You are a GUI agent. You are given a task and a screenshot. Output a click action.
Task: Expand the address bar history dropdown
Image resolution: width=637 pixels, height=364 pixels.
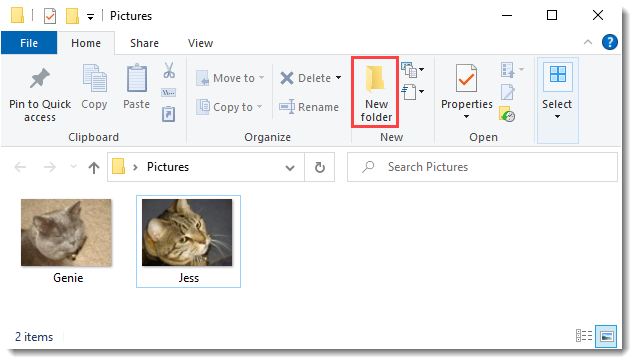coord(290,168)
